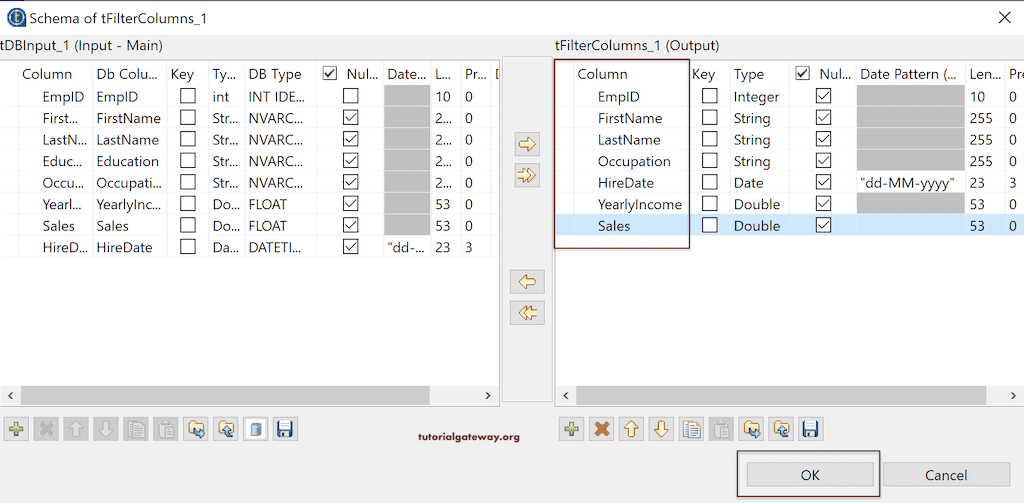Click the left arrow of the input table scrollbar
Screen dimensions: 1024x503
(x=10, y=395)
